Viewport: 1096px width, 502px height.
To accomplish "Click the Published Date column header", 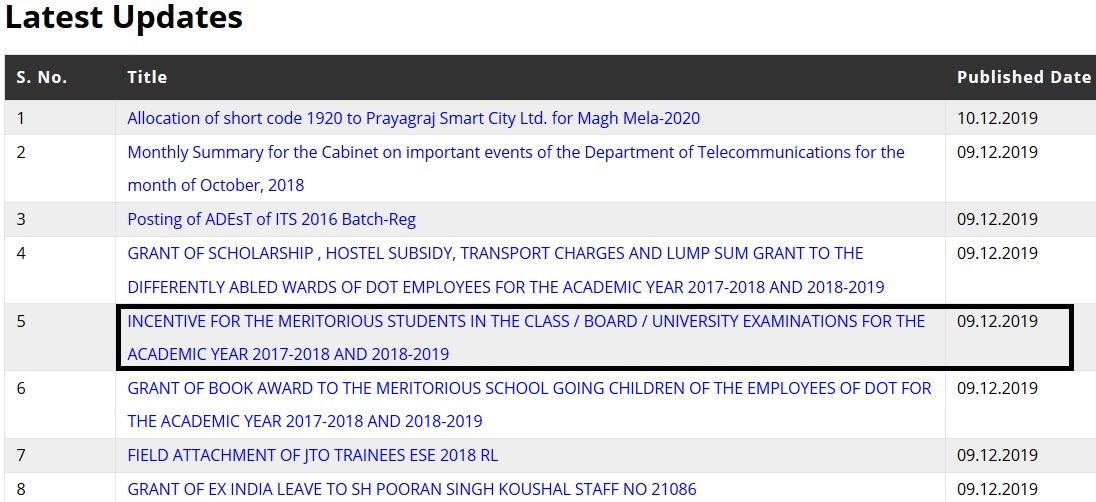I will coord(1023,77).
